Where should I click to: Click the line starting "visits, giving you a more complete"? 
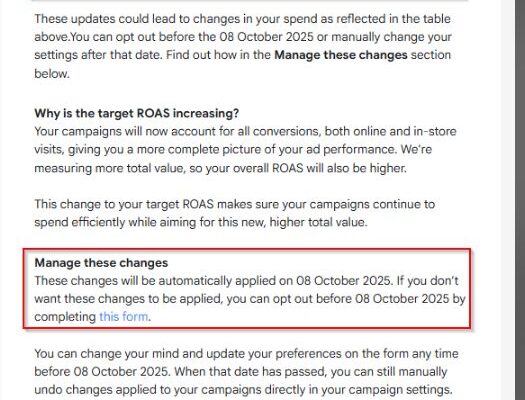click(233, 149)
